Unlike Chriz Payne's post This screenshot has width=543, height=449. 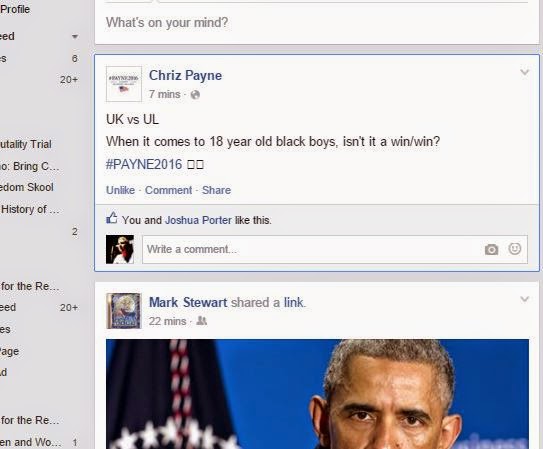coord(120,190)
